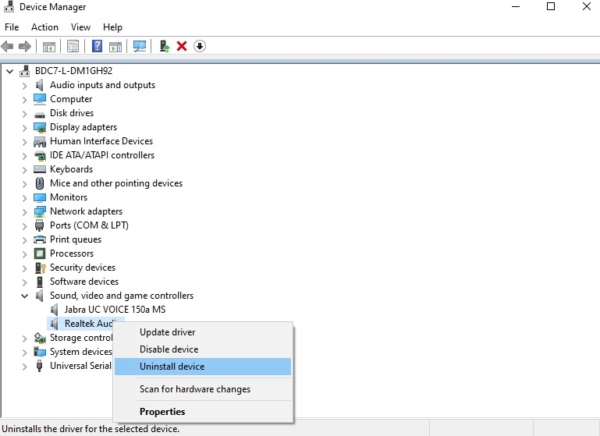The width and height of the screenshot is (600, 436).
Task: Click the key icon beside Security devices
Action: pyautogui.click(x=40, y=268)
